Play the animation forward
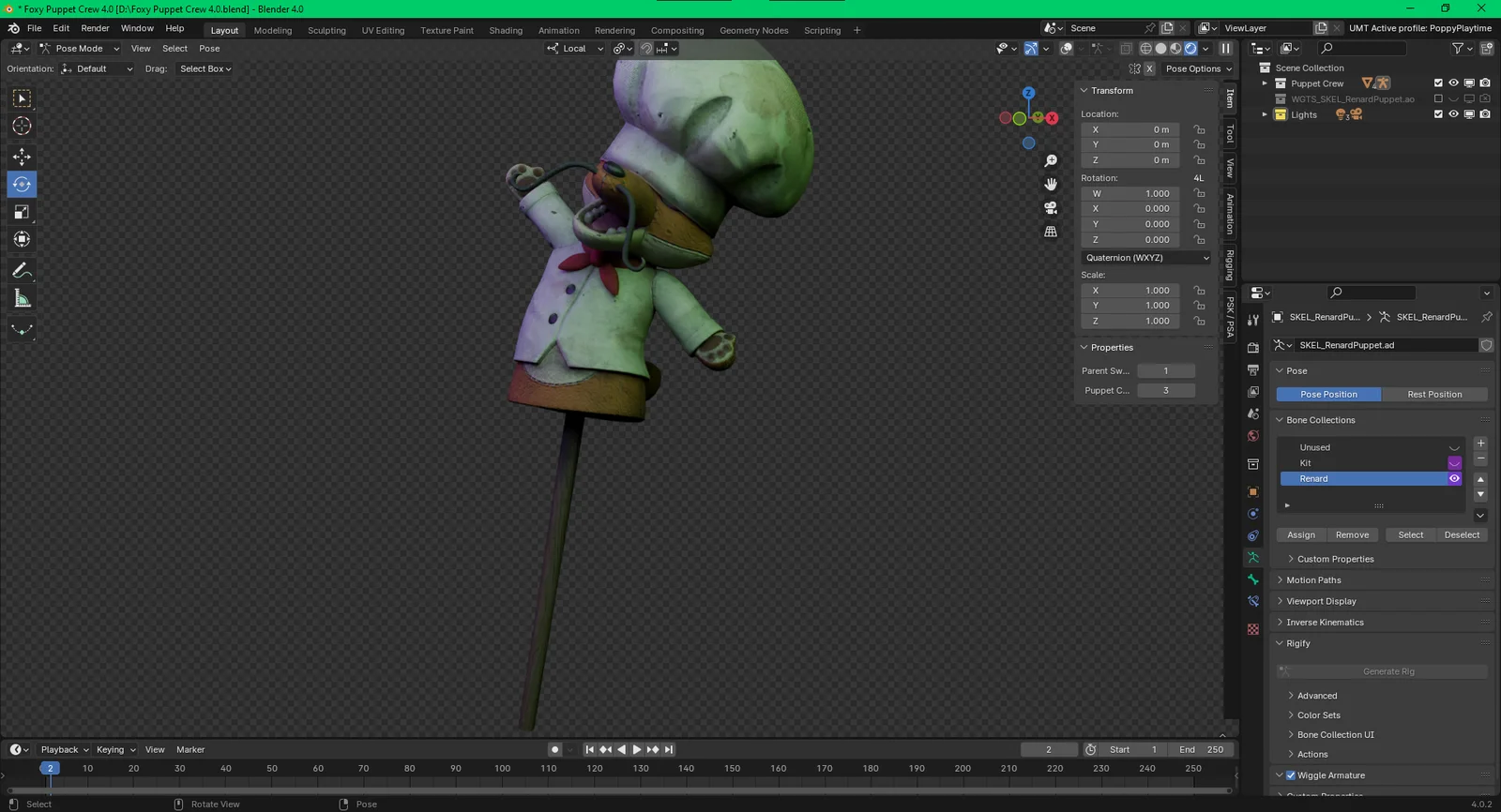This screenshot has height=812, width=1501. 637,749
